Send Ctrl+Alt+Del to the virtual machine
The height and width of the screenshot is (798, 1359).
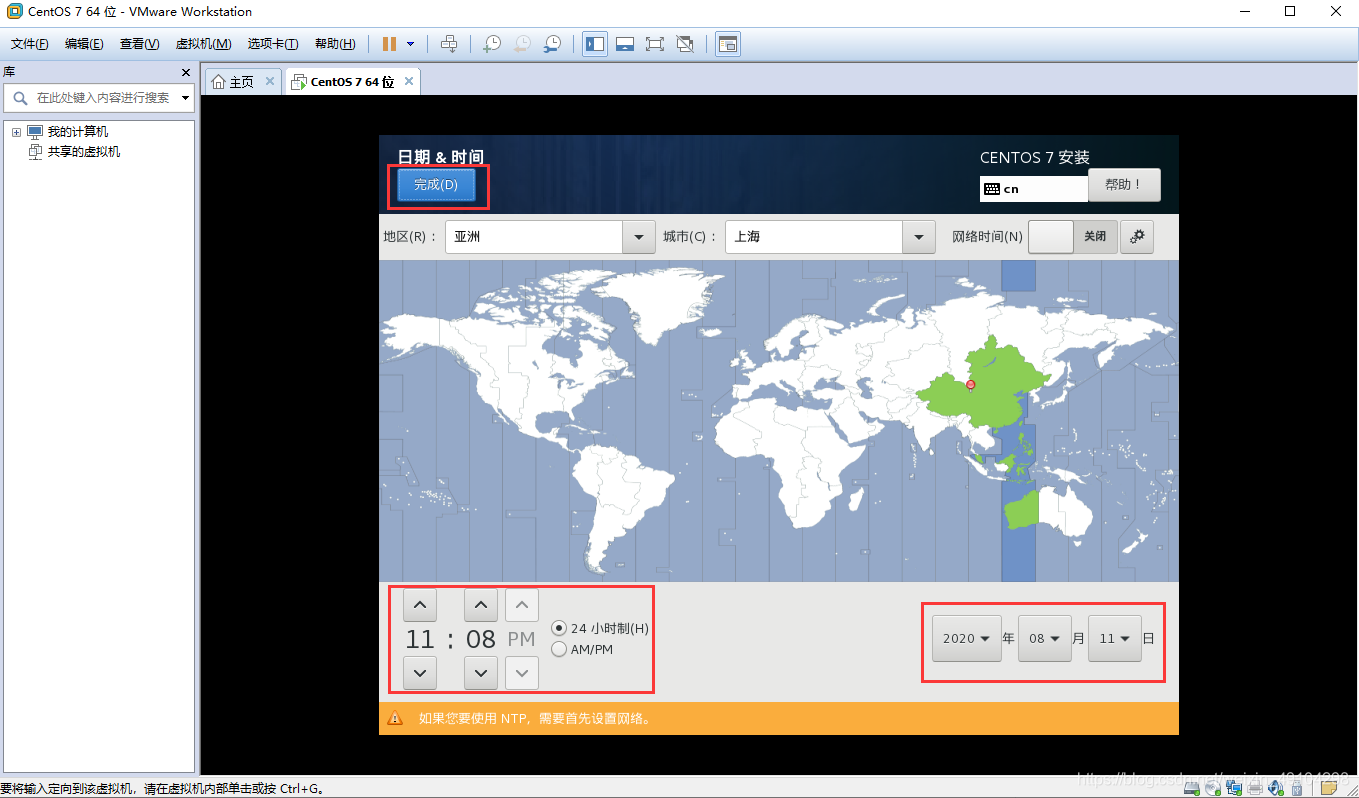click(449, 44)
